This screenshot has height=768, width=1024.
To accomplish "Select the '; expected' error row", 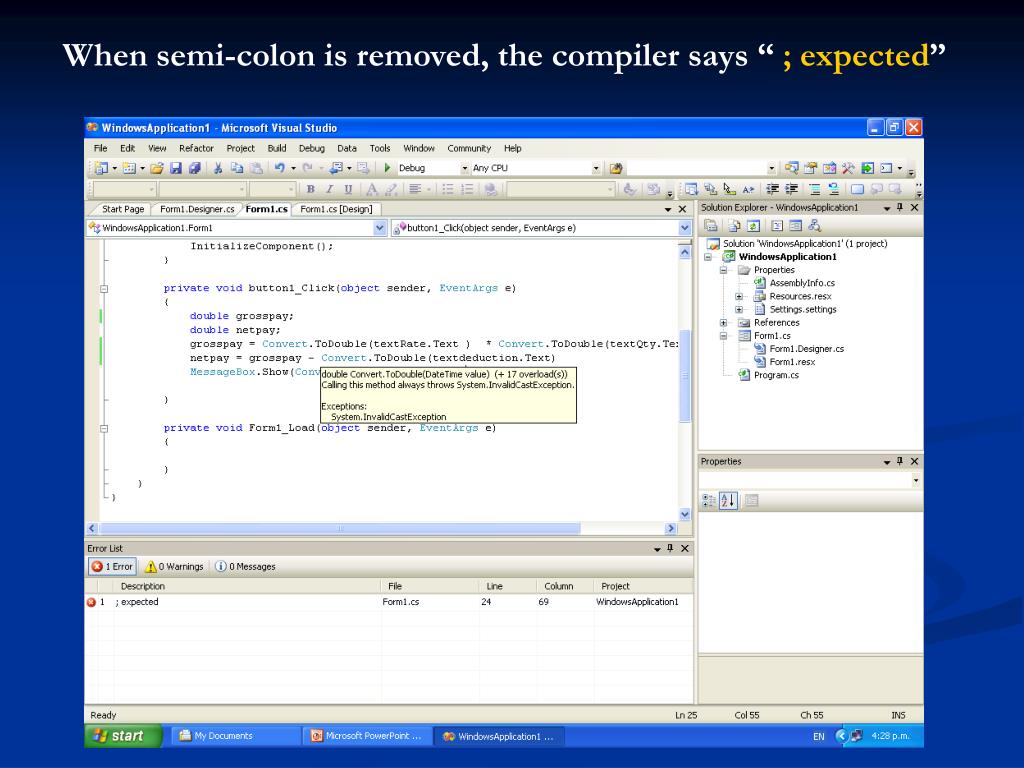I will [389, 602].
